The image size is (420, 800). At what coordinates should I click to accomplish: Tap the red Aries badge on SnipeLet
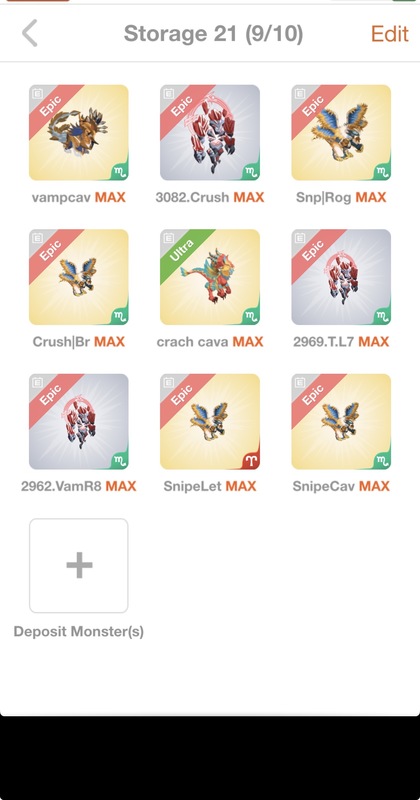point(250,459)
